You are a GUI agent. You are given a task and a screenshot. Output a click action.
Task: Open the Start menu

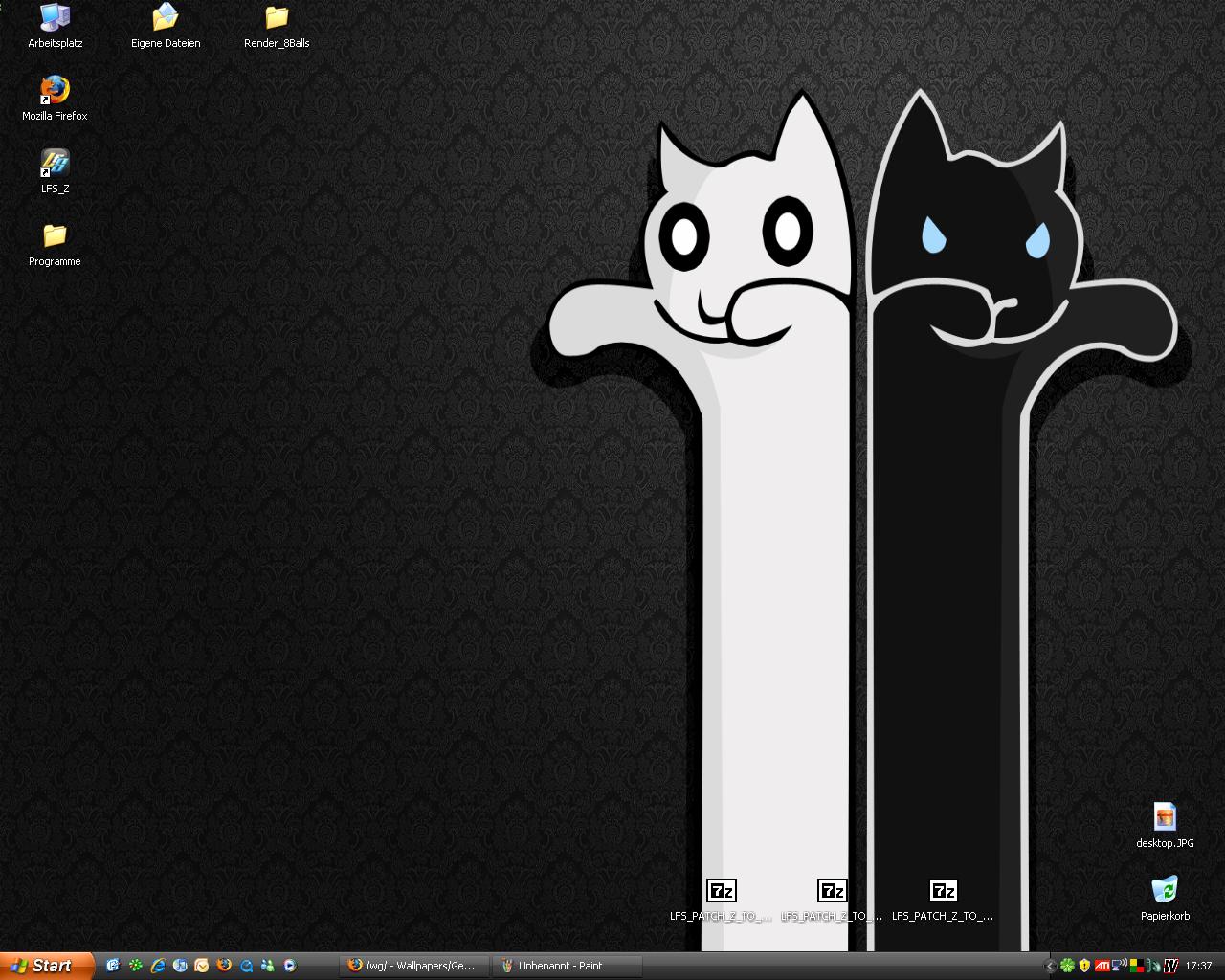[x=47, y=966]
